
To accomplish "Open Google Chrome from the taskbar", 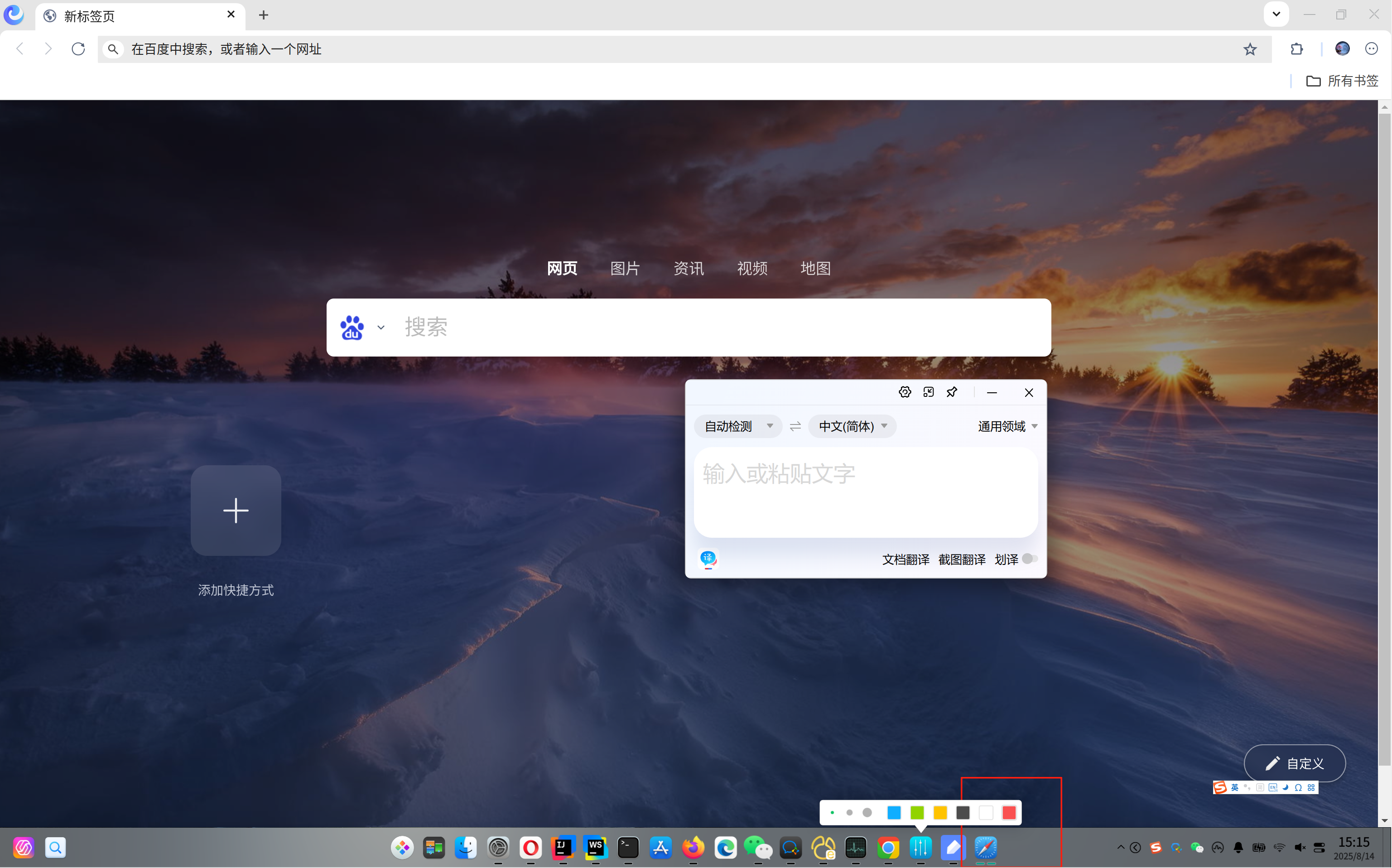I will [x=888, y=847].
